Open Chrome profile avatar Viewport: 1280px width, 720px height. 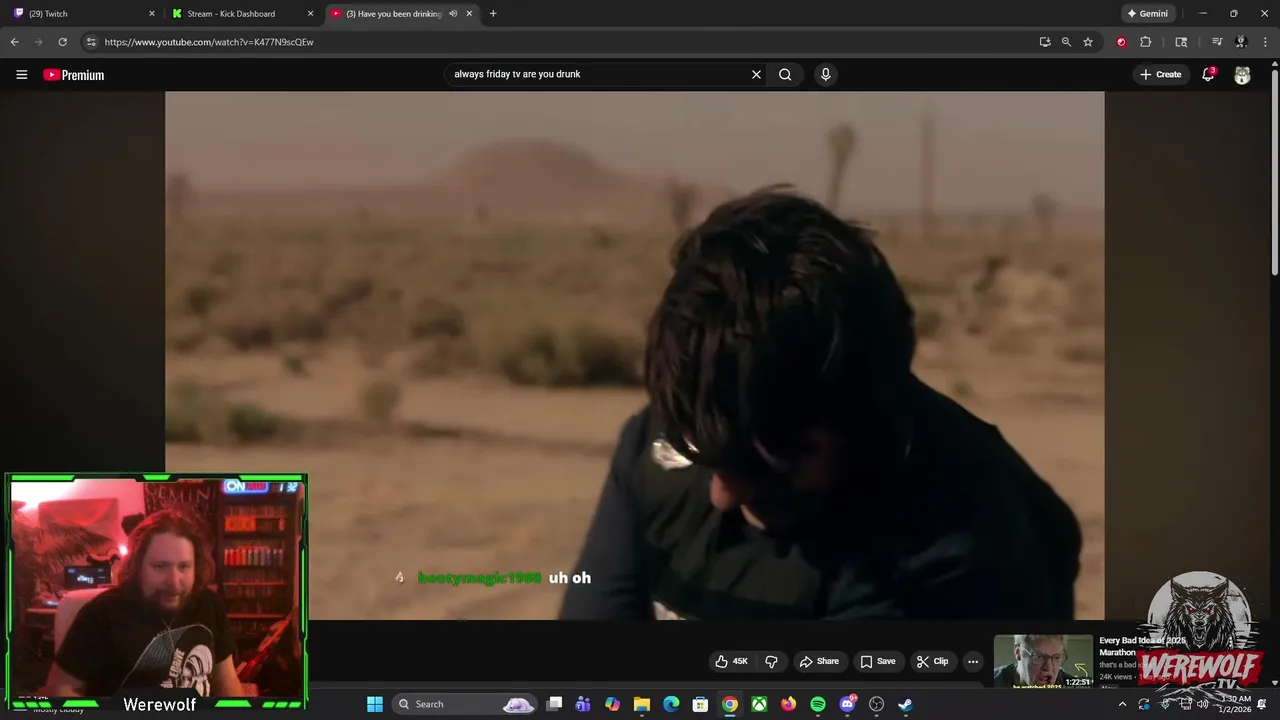[1241, 42]
